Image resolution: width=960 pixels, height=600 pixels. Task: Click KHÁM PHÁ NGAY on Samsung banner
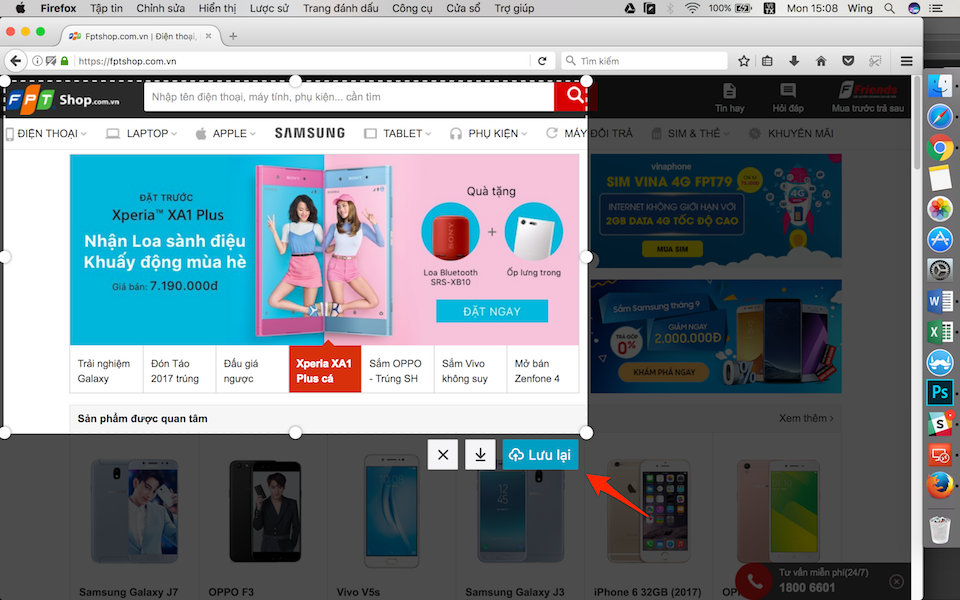tap(664, 372)
